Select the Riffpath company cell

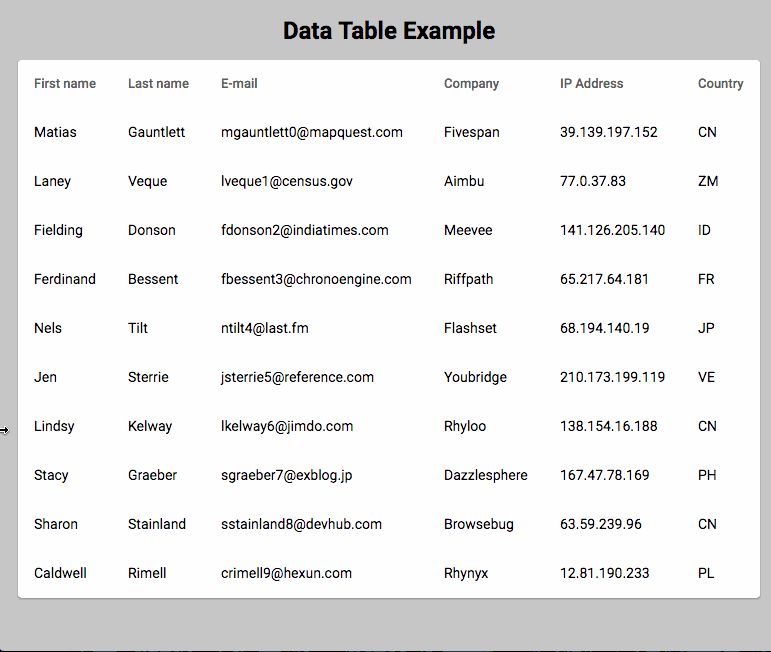pos(469,279)
